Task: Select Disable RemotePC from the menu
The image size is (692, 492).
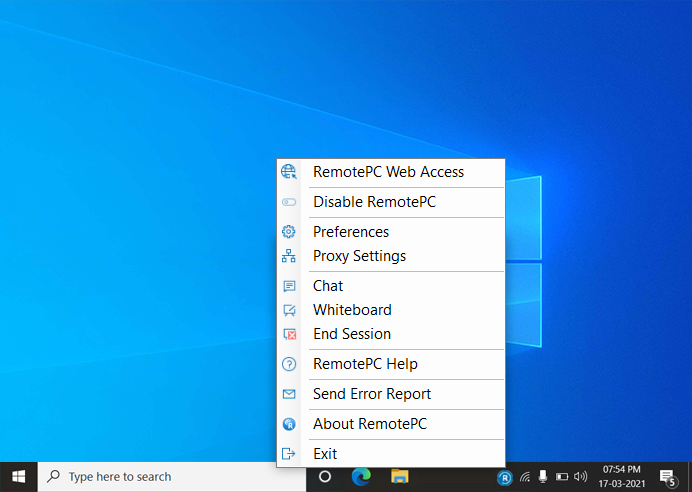Action: click(374, 202)
